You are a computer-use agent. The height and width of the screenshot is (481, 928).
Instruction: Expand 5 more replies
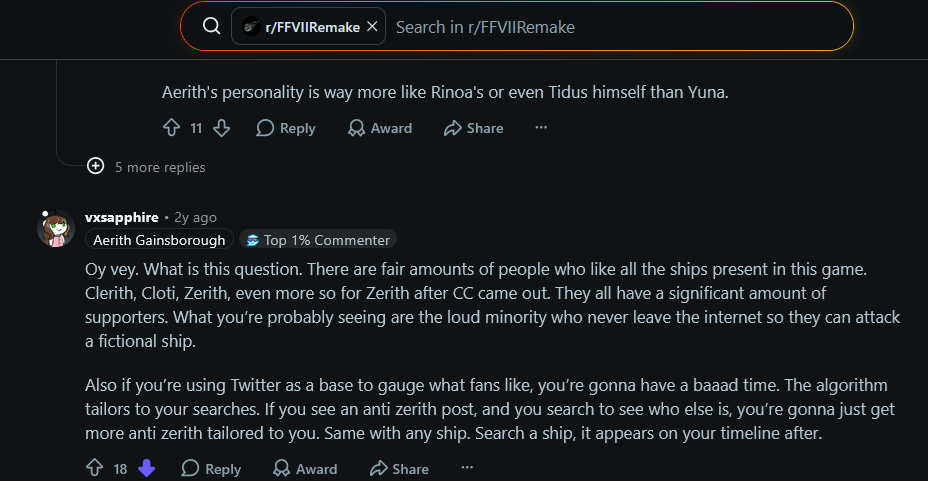click(146, 167)
